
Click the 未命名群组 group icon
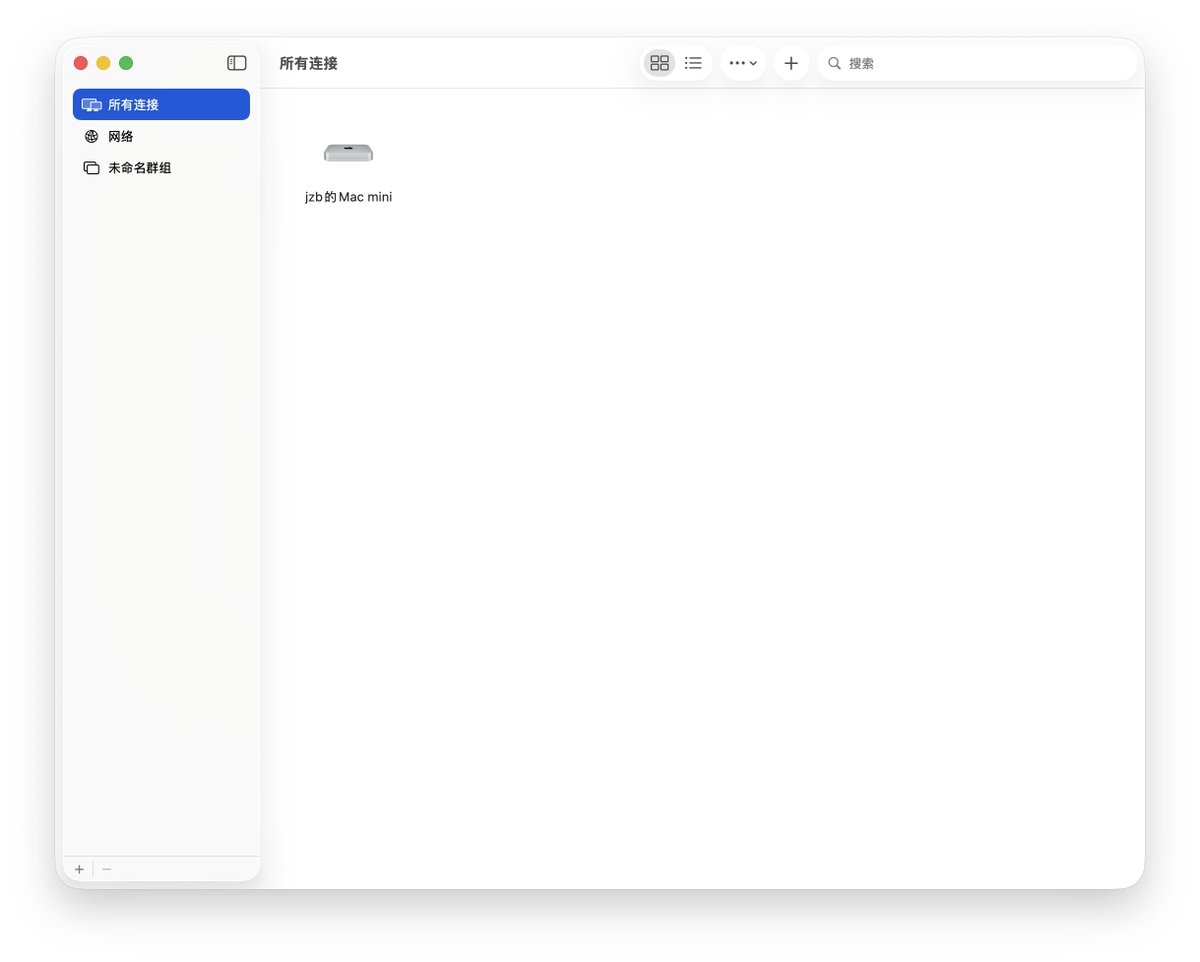point(91,167)
